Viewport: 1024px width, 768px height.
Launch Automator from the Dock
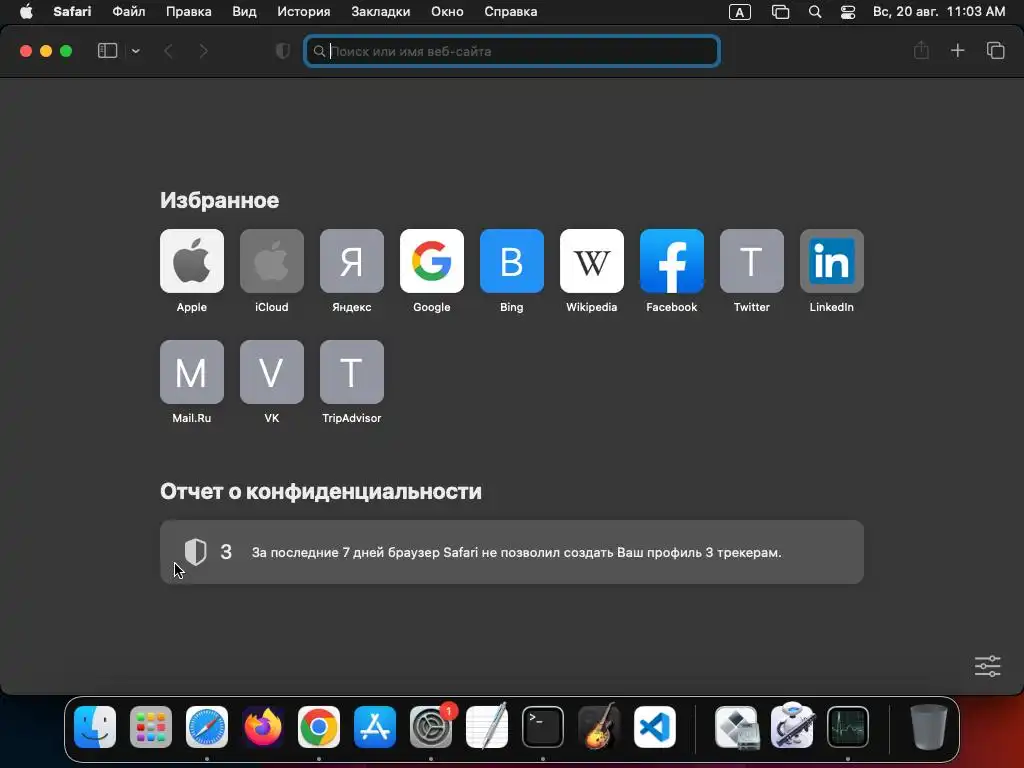tap(792, 726)
